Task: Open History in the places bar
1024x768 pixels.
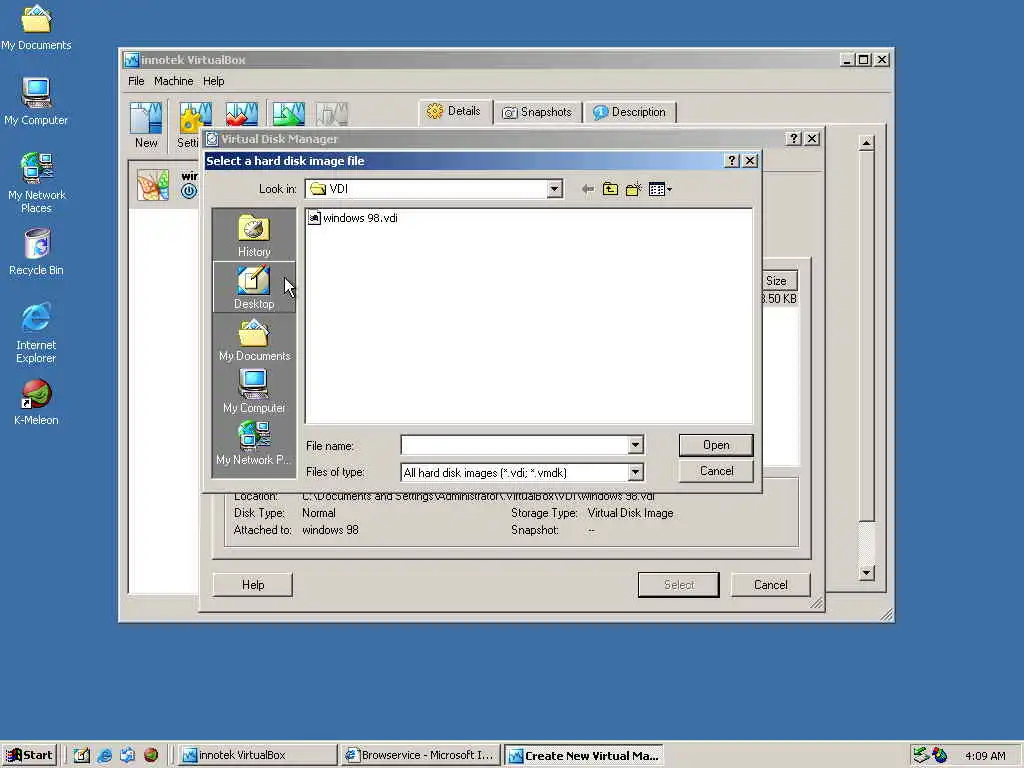Action: tap(254, 236)
